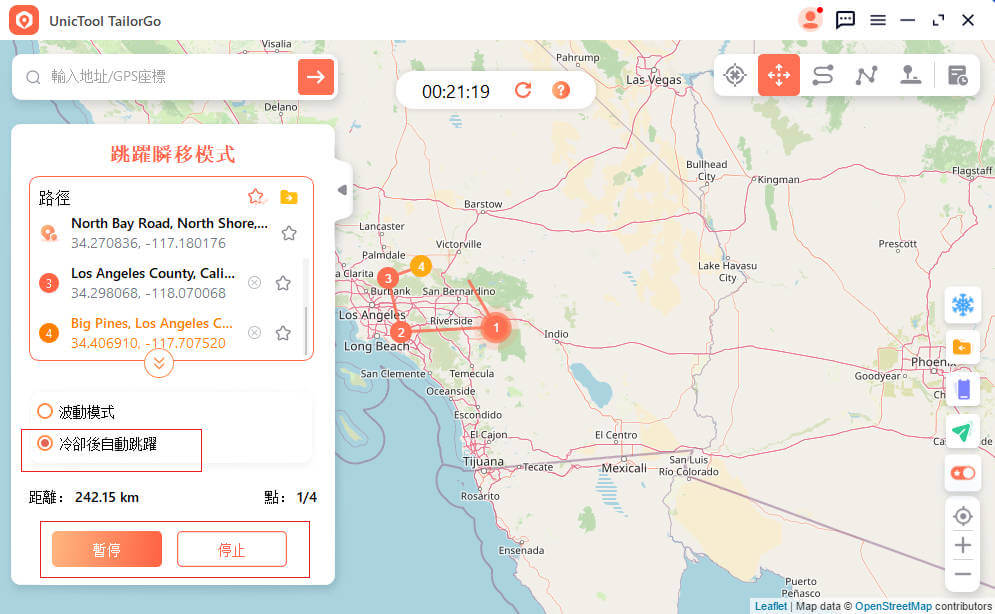Click the 暫停 pause button
The height and width of the screenshot is (614, 995).
107,549
